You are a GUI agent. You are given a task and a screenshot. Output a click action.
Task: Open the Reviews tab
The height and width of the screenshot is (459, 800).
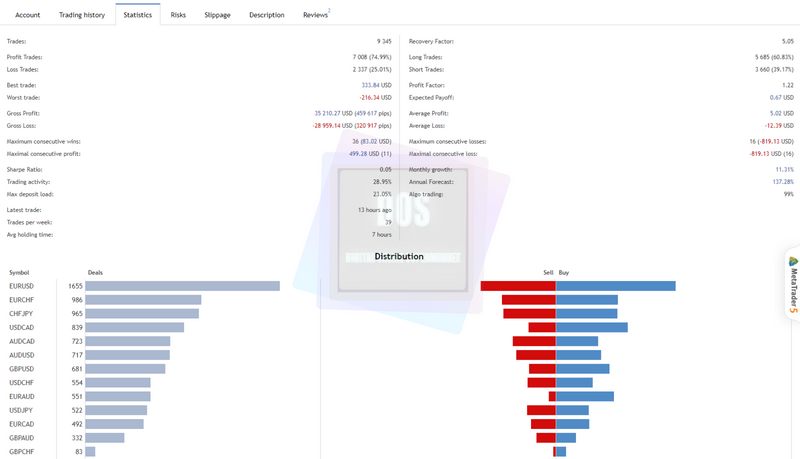pyautogui.click(x=316, y=15)
